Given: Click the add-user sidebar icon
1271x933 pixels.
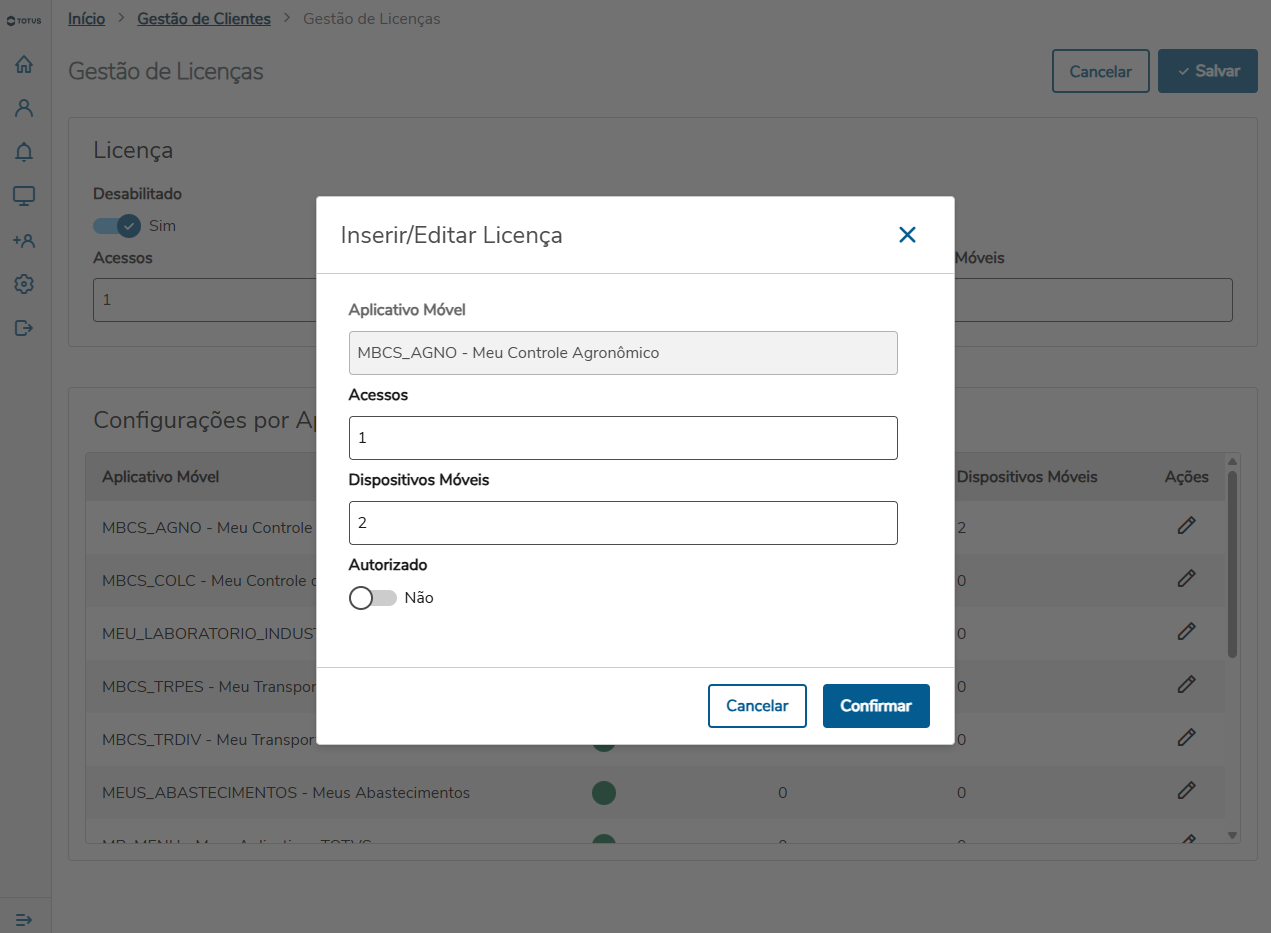Looking at the screenshot, I should pos(24,241).
